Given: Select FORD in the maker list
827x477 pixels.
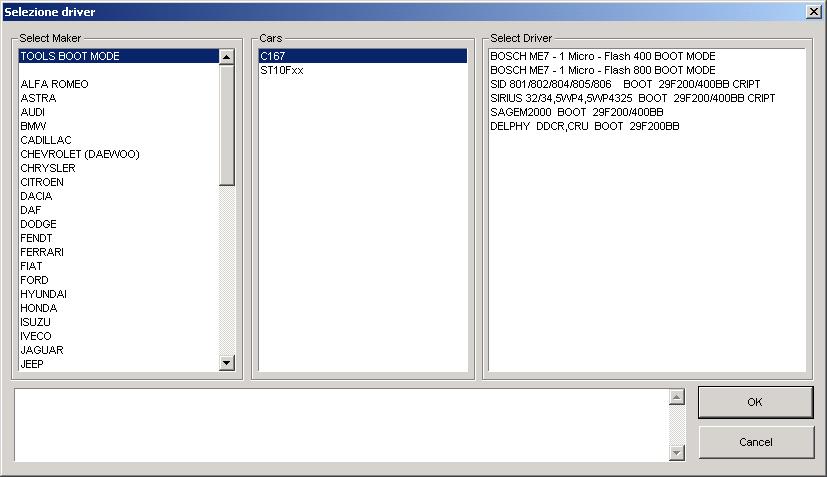Looking at the screenshot, I should [x=119, y=280].
